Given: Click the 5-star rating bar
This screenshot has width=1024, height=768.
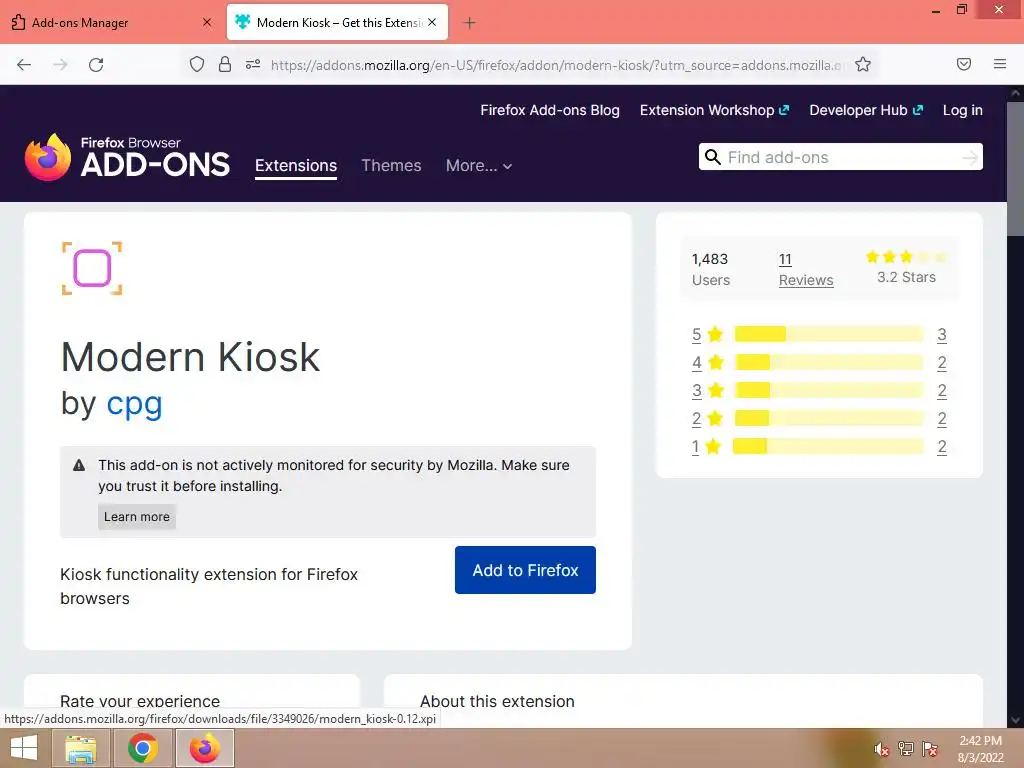Looking at the screenshot, I should (829, 334).
